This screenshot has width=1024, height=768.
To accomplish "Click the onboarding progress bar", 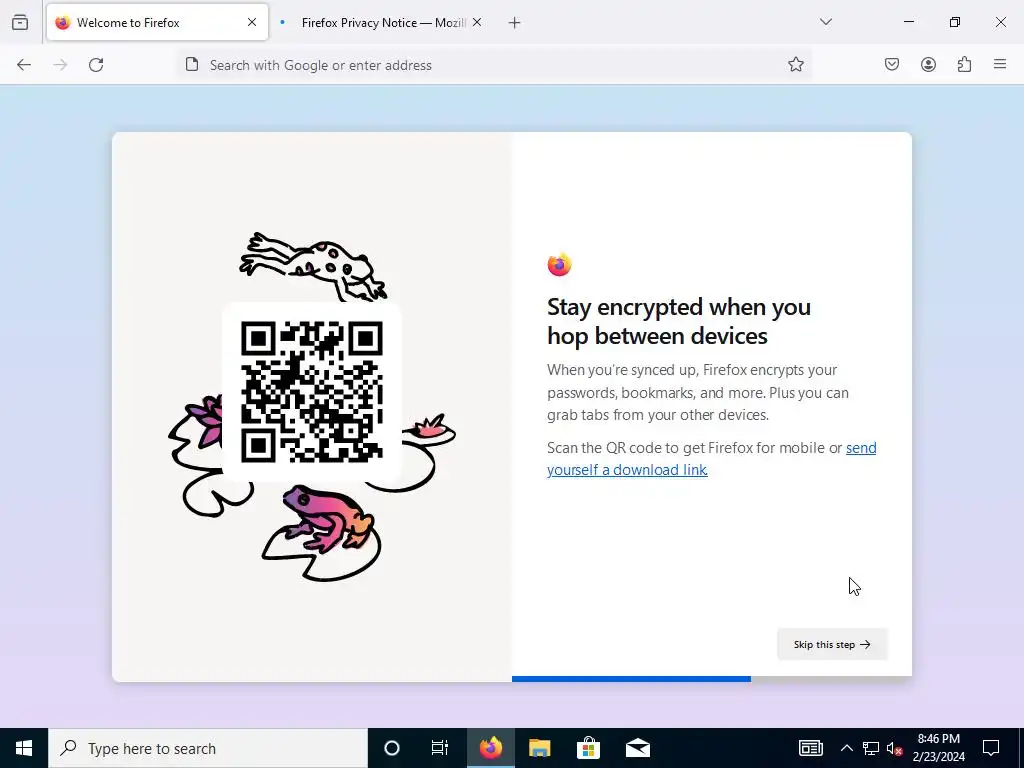I will click(x=712, y=679).
